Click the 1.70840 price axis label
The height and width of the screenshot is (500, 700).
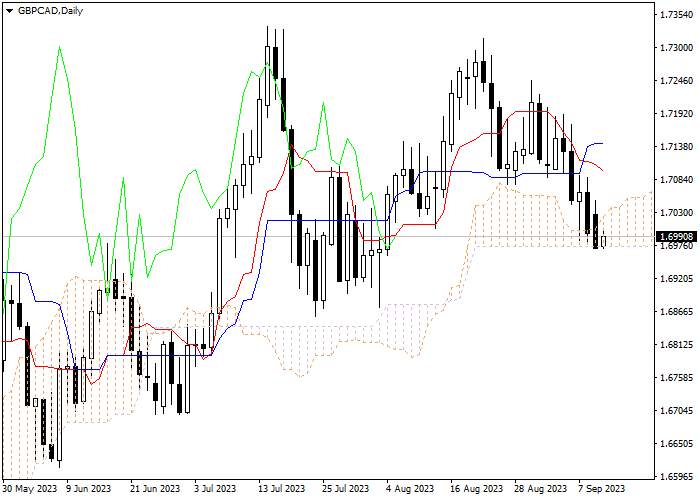(676, 180)
